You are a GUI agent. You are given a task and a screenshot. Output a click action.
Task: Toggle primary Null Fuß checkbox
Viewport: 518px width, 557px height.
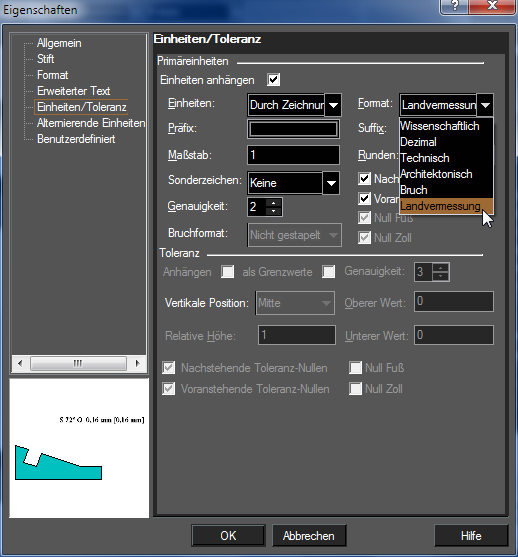(365, 218)
